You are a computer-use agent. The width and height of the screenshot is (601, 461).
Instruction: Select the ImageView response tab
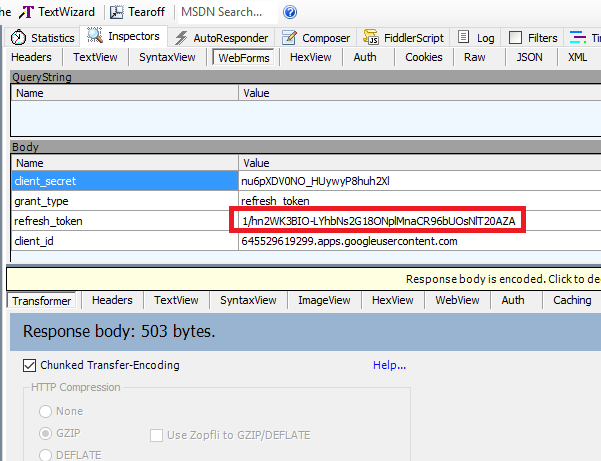pos(324,300)
